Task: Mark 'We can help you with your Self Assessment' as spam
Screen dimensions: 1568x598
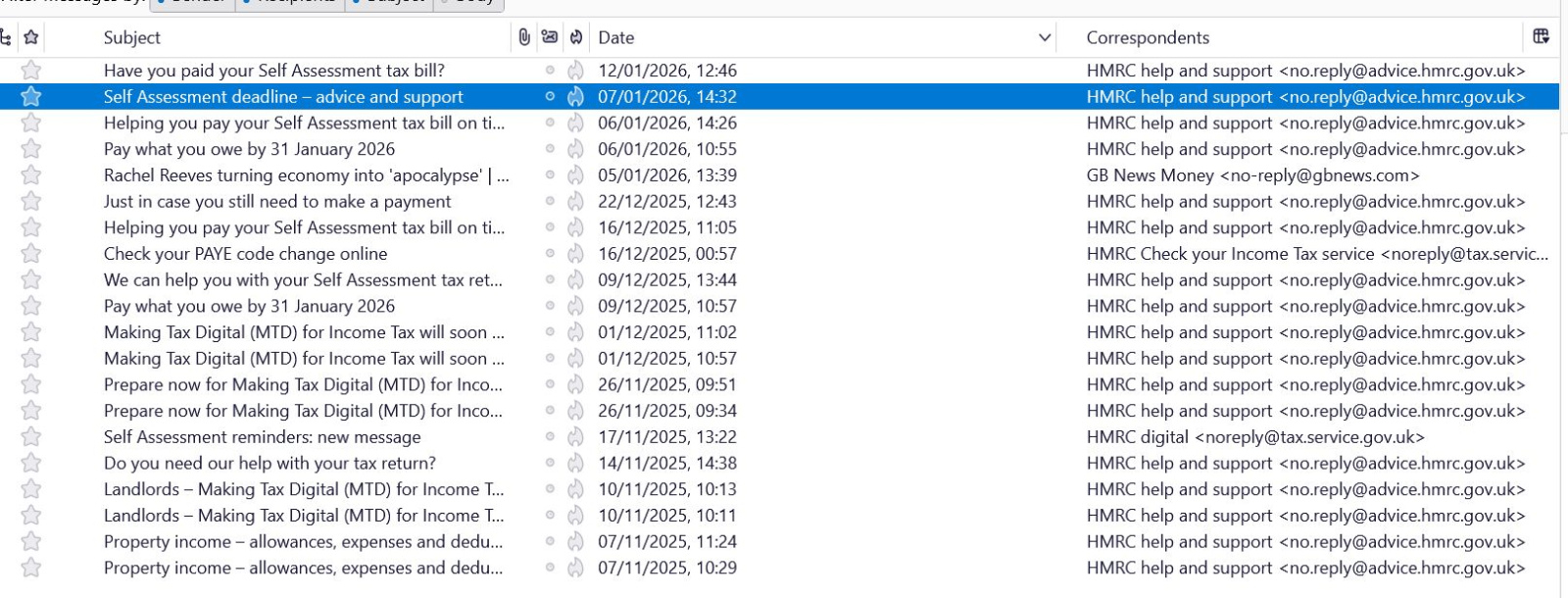Action: (x=576, y=279)
